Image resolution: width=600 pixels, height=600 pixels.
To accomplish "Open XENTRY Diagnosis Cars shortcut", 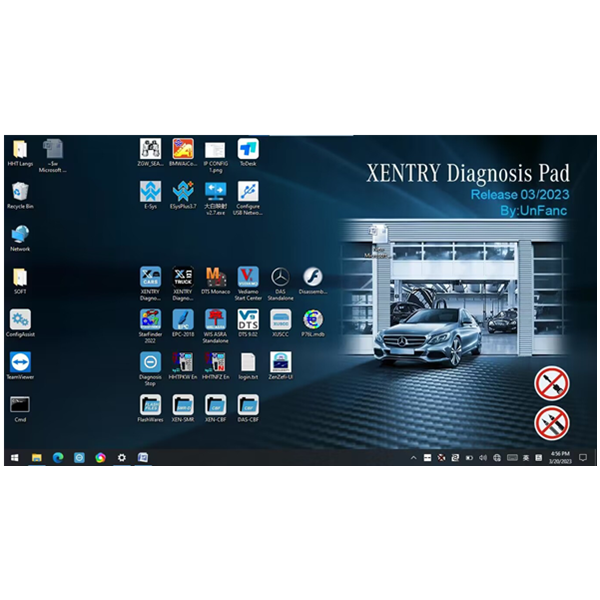I will [150, 277].
